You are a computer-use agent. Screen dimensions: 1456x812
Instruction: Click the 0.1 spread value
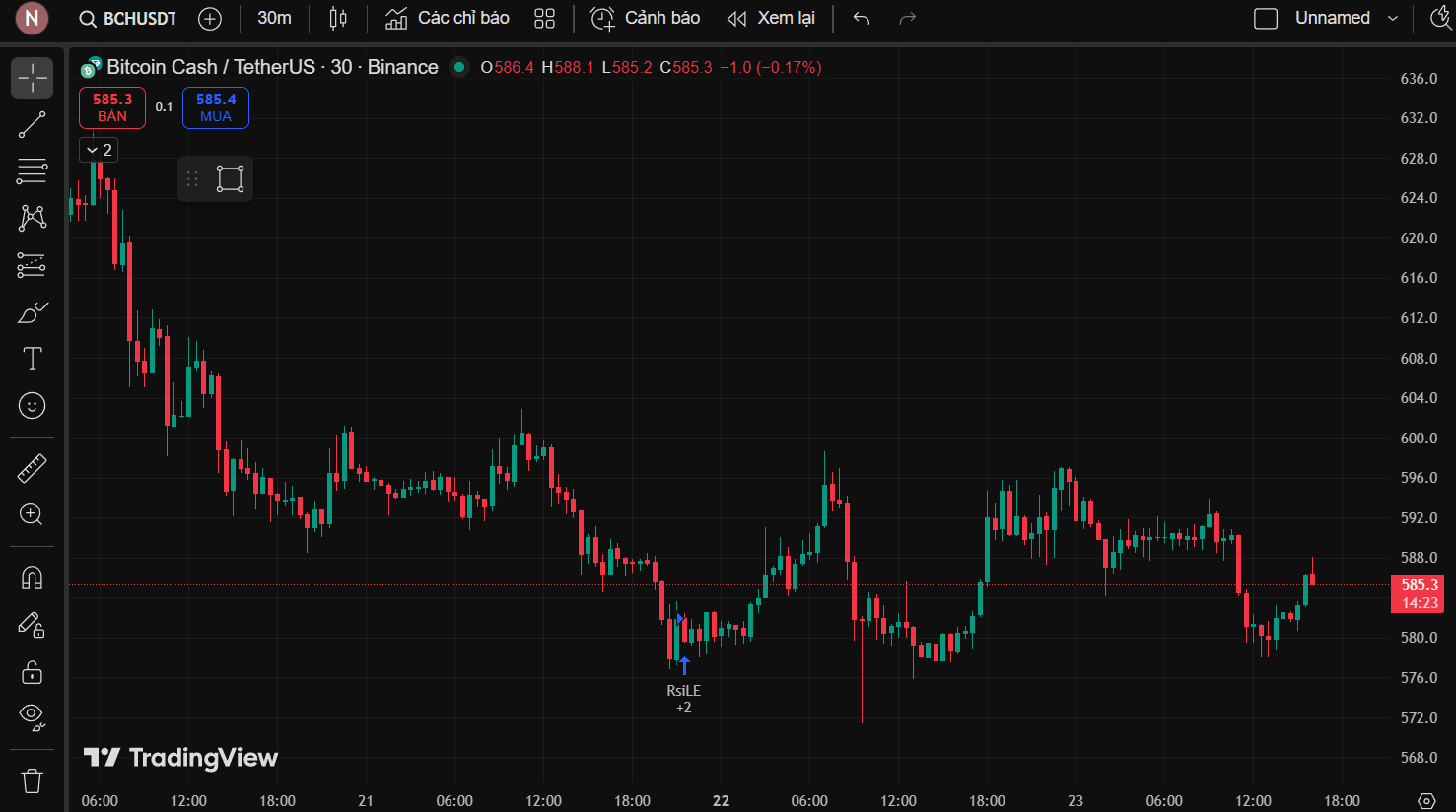point(164,107)
